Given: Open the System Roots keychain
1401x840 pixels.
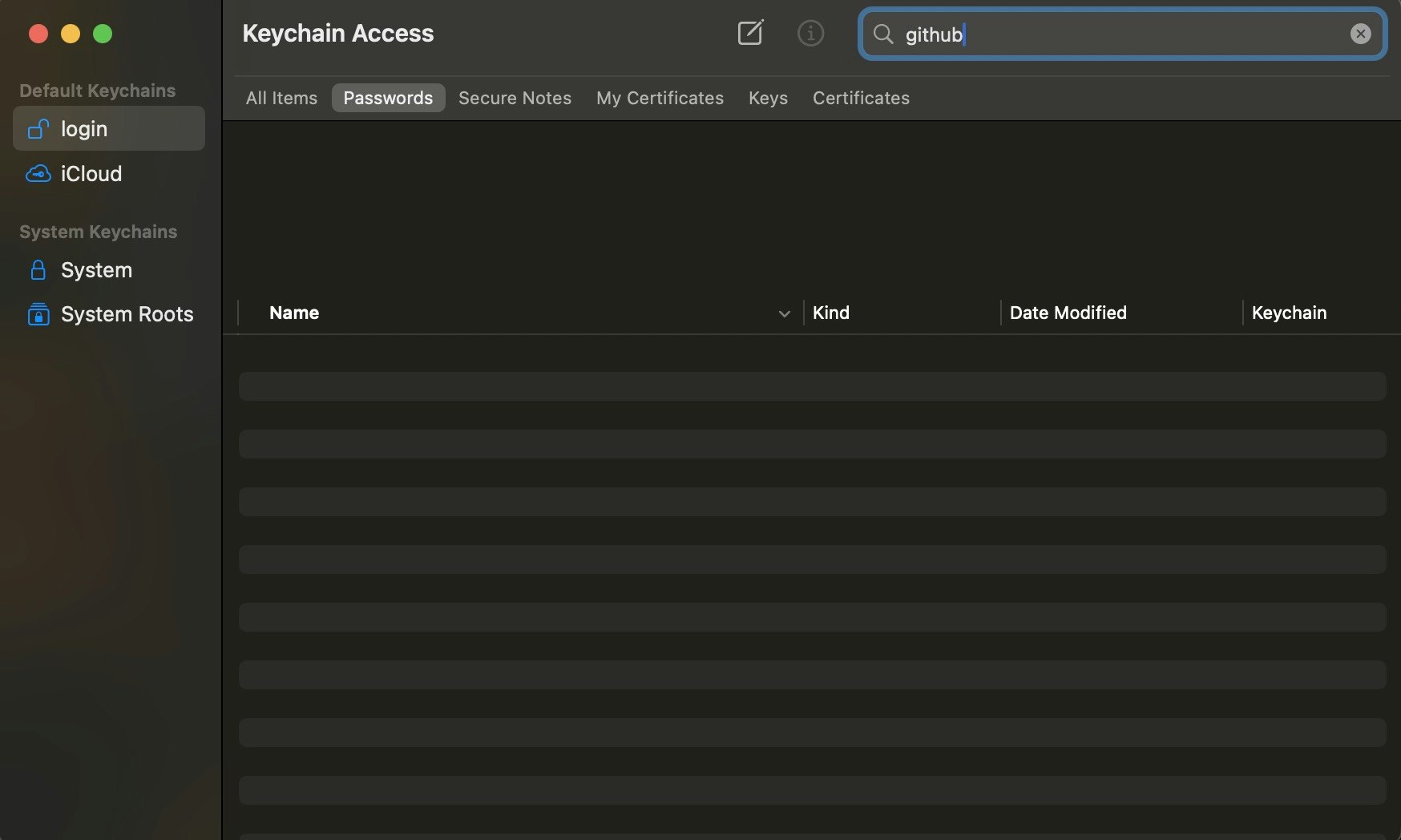Looking at the screenshot, I should [x=127, y=313].
